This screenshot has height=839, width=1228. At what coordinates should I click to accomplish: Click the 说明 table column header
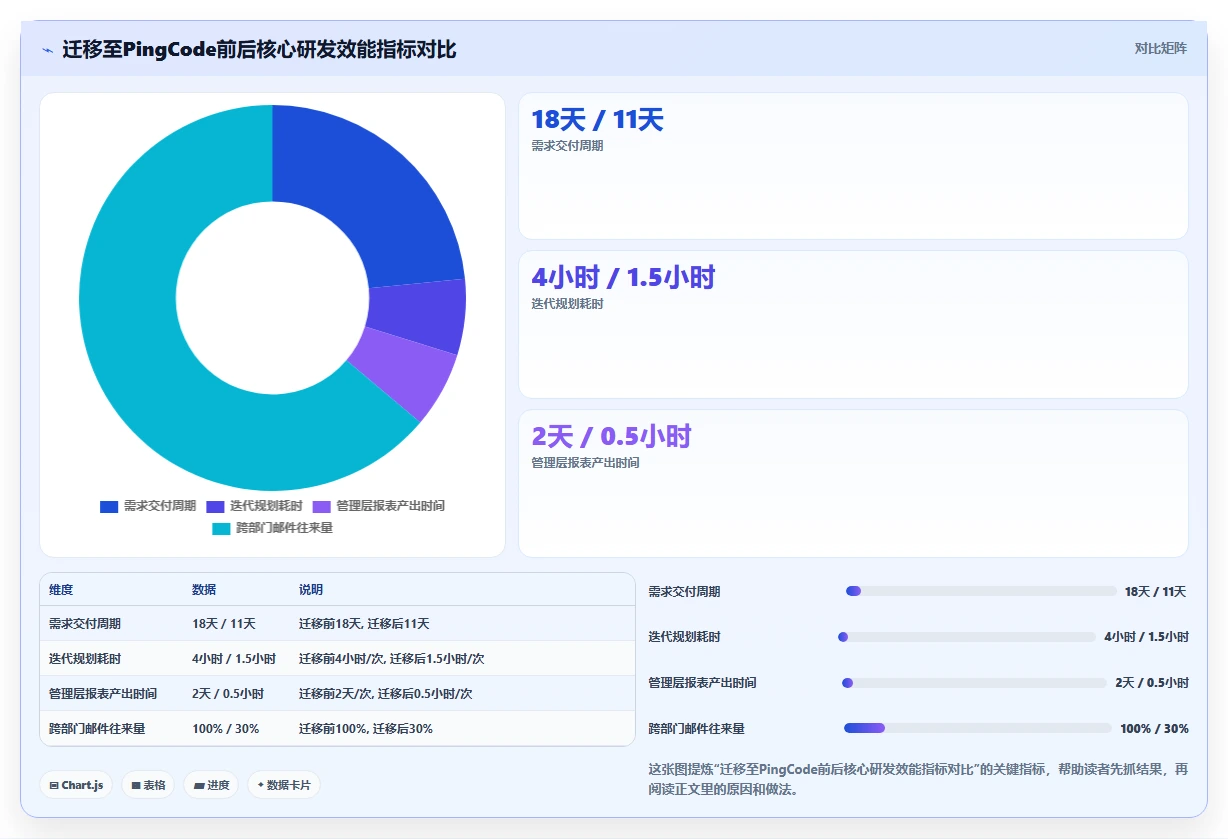click(311, 590)
